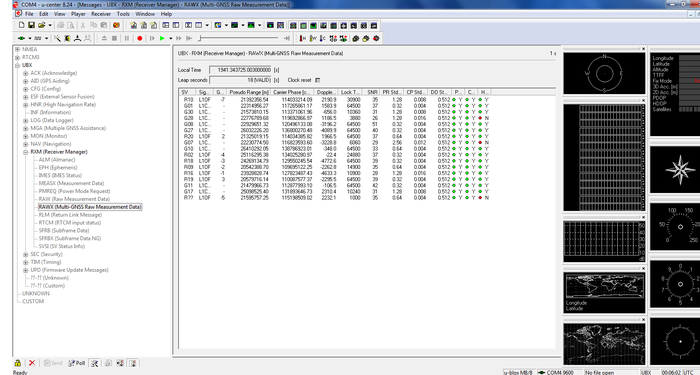This screenshot has height=375, width=700.
Task: Click the SV column header
Action: (188, 92)
